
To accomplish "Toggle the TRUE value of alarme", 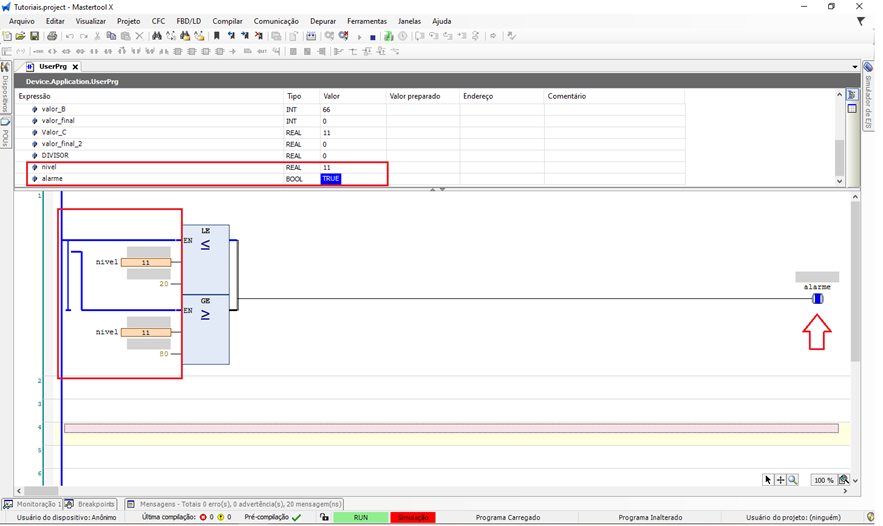I will coord(331,179).
